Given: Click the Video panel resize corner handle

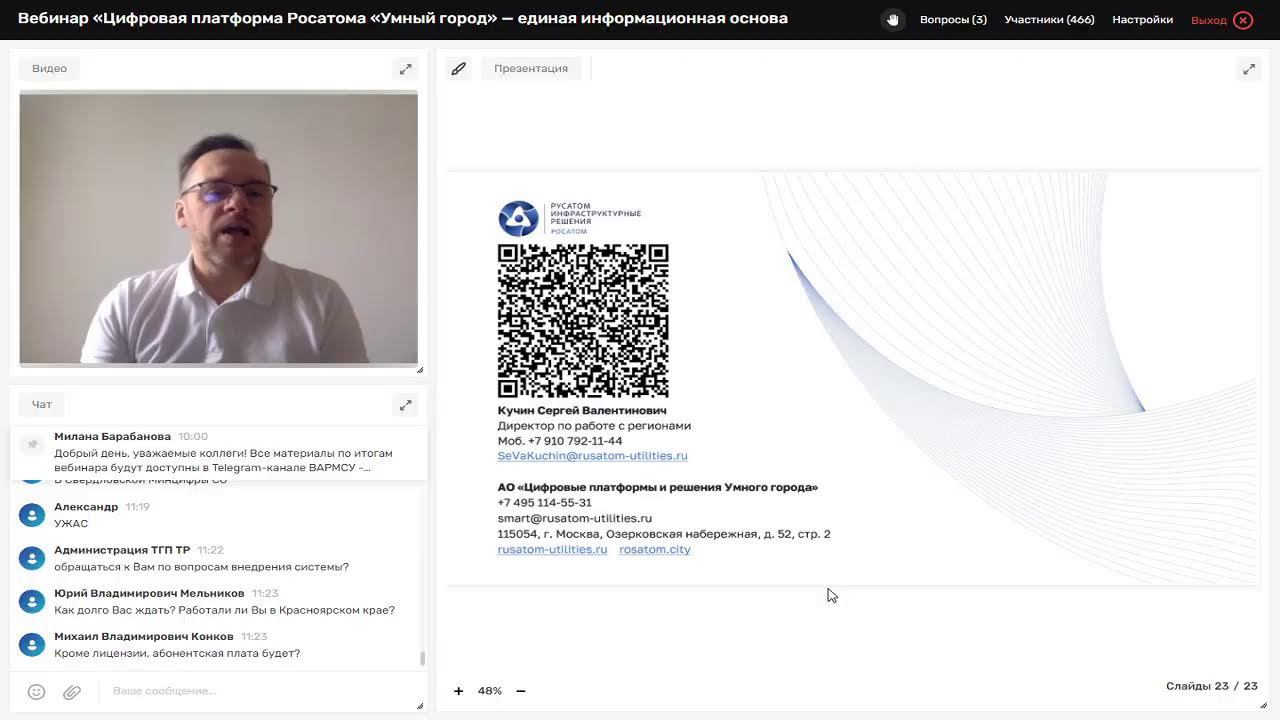Looking at the screenshot, I should click(419, 370).
